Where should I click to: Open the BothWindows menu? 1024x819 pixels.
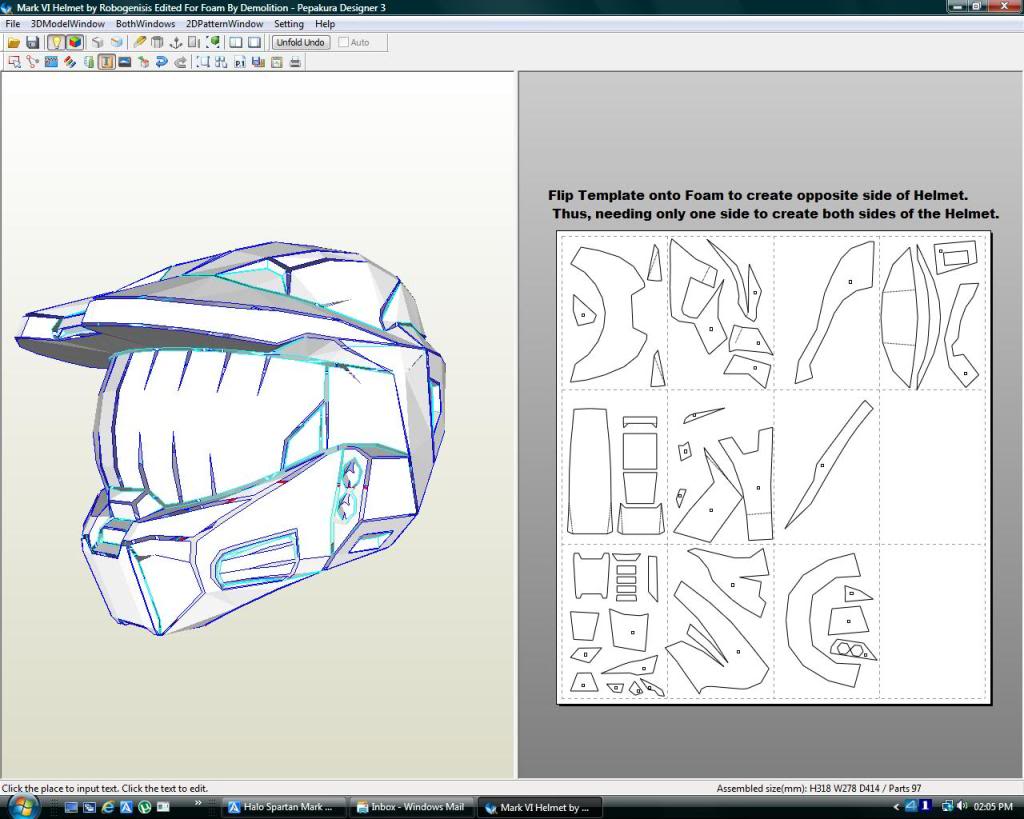[146, 24]
